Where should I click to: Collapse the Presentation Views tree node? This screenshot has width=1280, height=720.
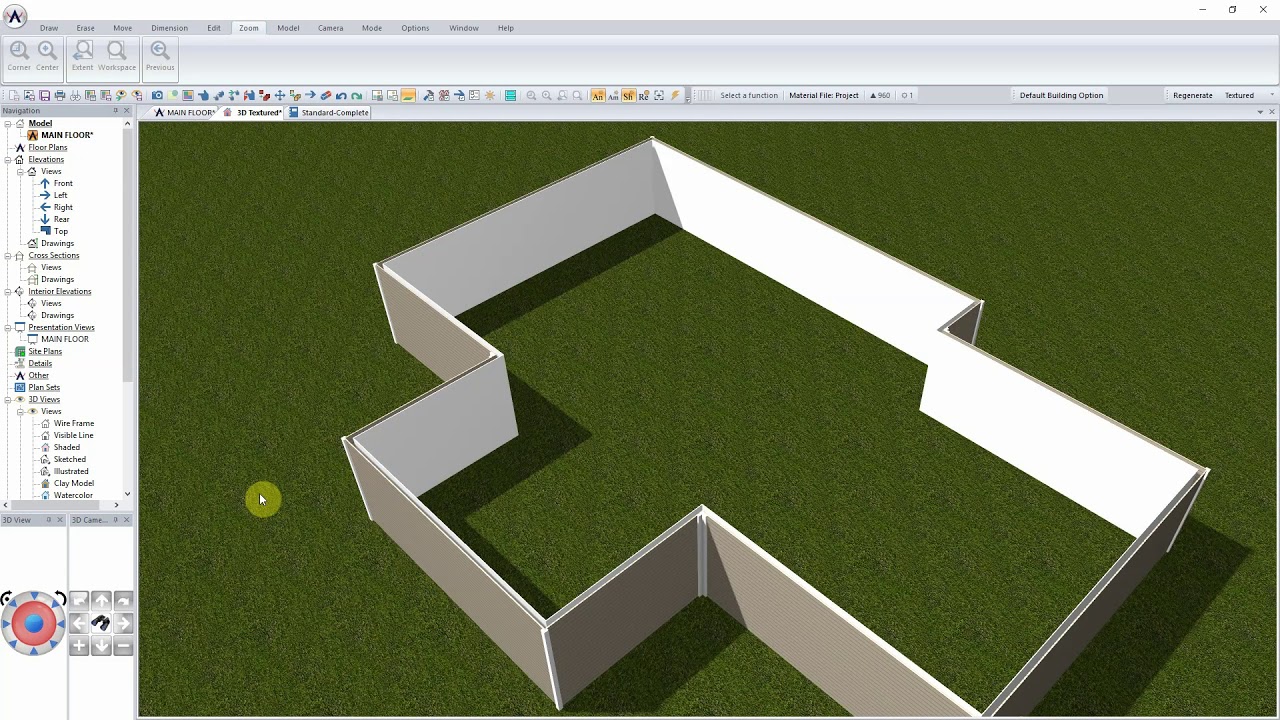[7, 327]
